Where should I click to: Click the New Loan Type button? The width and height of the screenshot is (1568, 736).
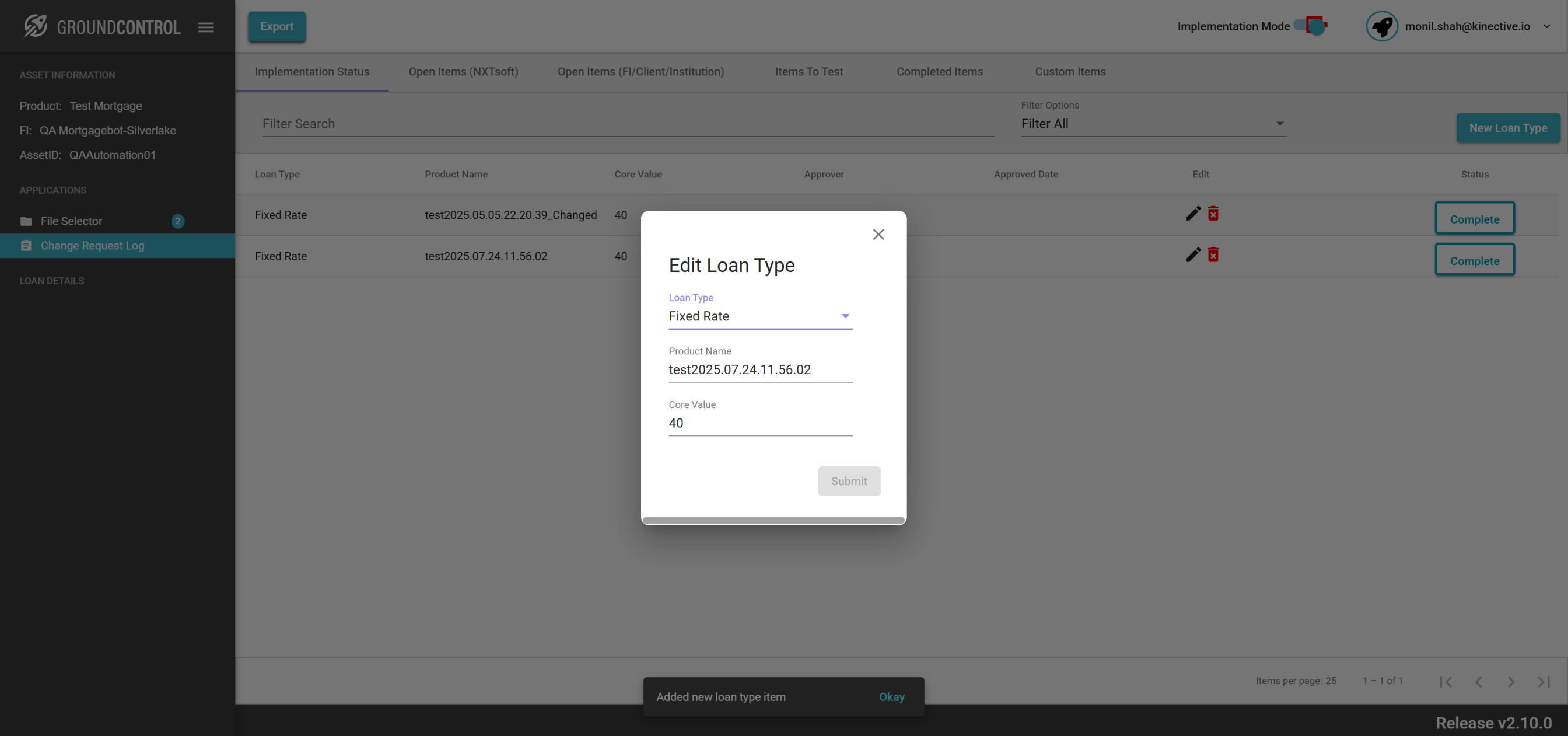click(1508, 128)
